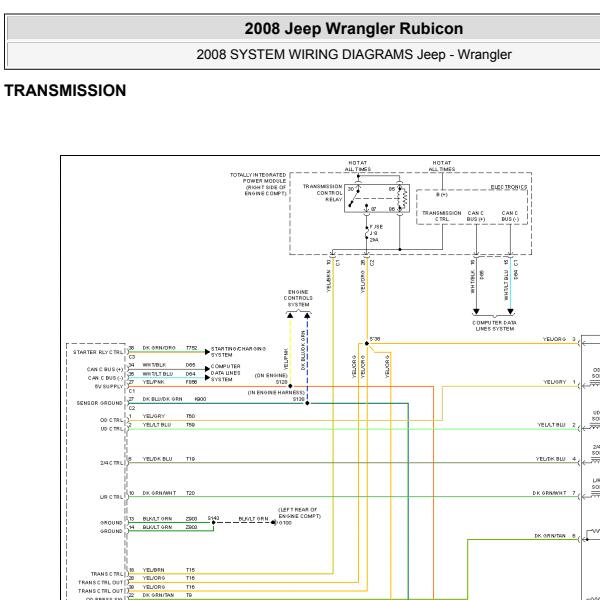Click the D65 circuit code

point(190,365)
